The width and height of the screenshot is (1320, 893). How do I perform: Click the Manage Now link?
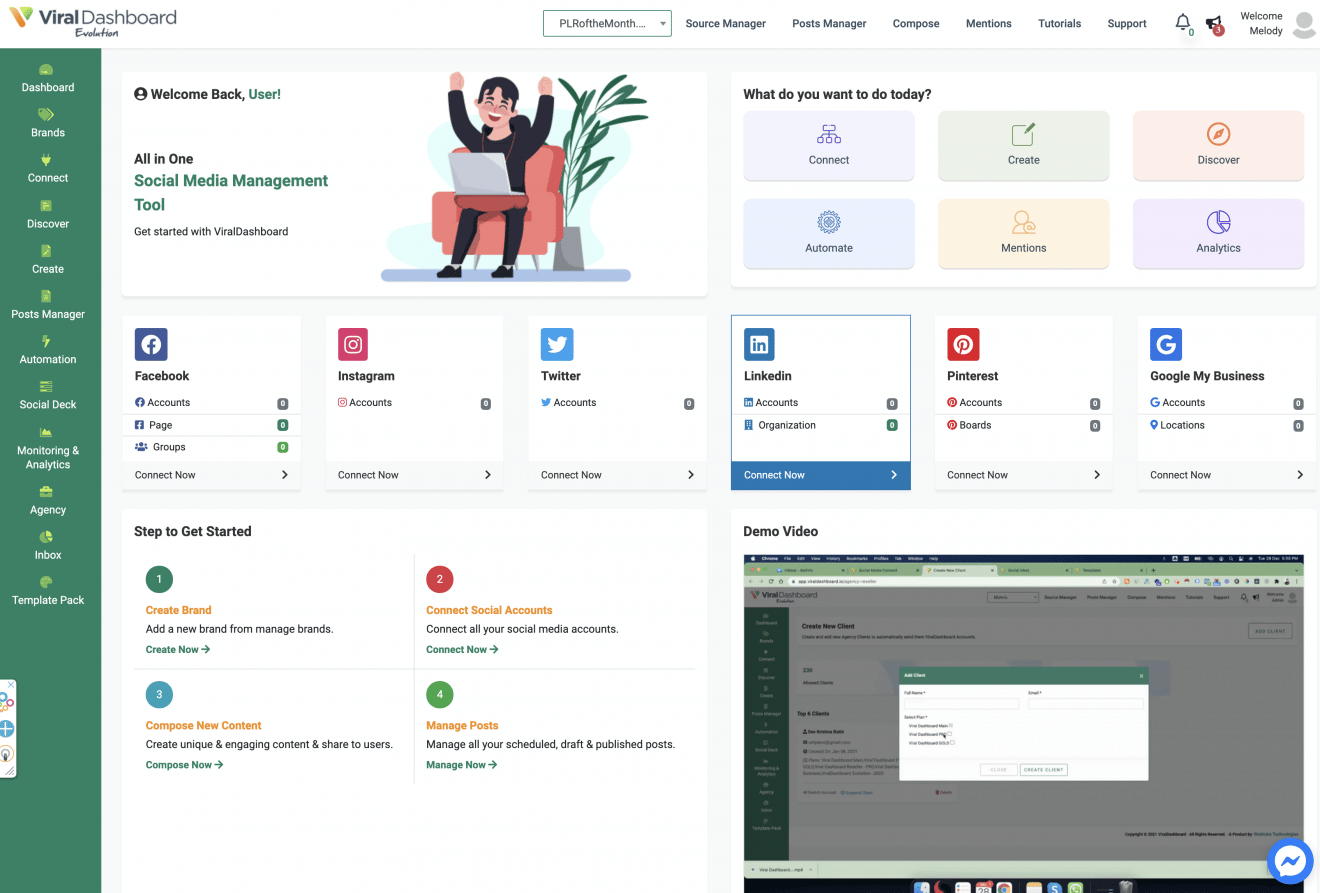coord(461,765)
